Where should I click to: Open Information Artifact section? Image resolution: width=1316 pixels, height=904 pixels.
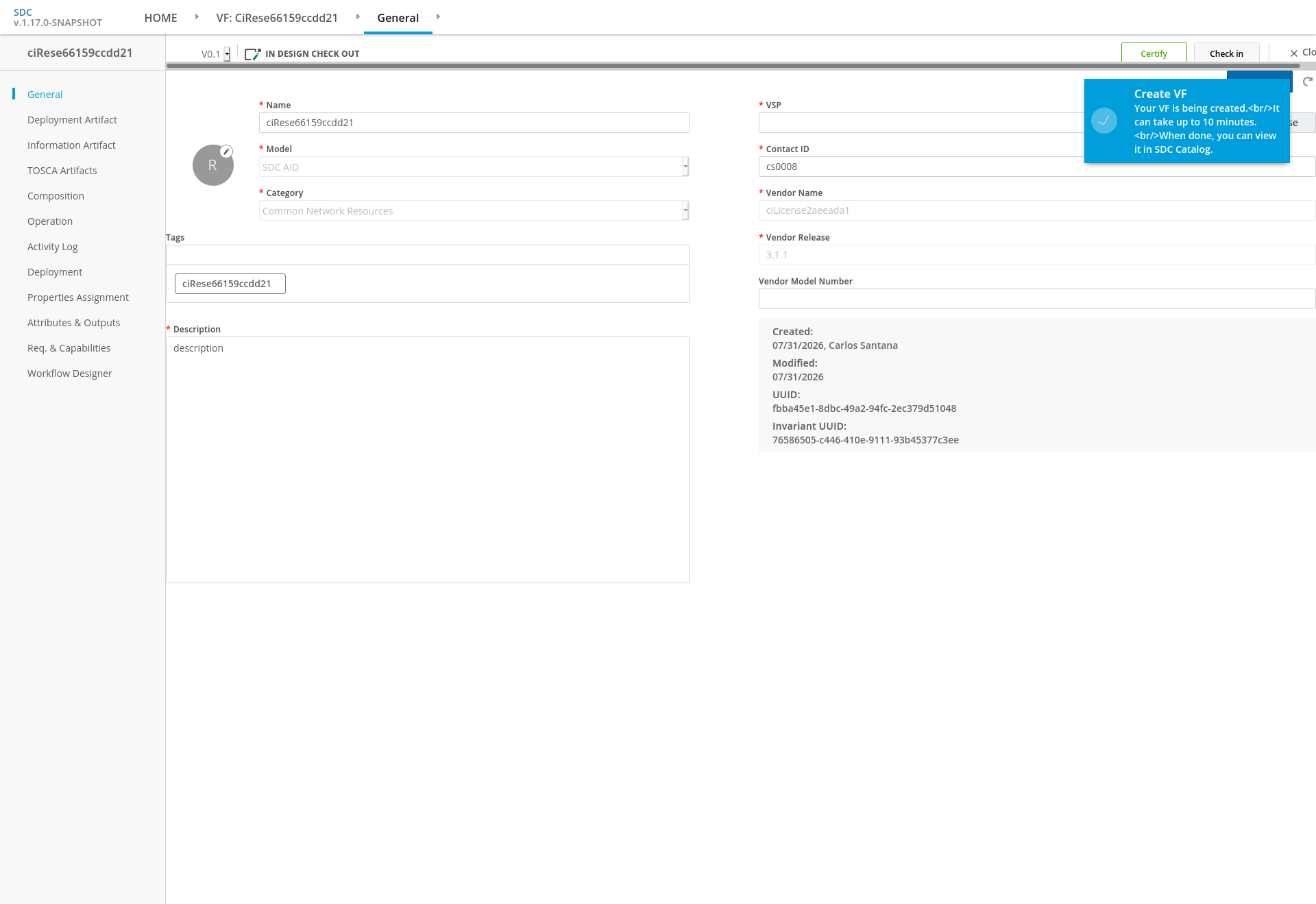click(x=71, y=145)
